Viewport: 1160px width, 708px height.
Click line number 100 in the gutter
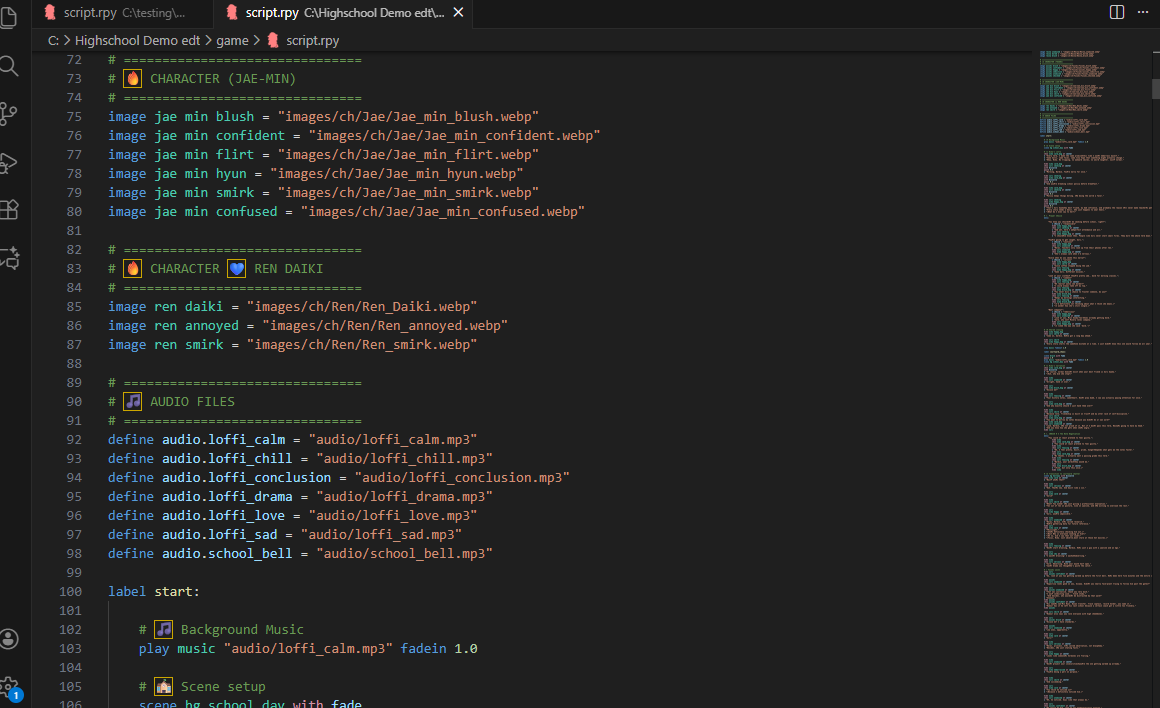pos(70,592)
